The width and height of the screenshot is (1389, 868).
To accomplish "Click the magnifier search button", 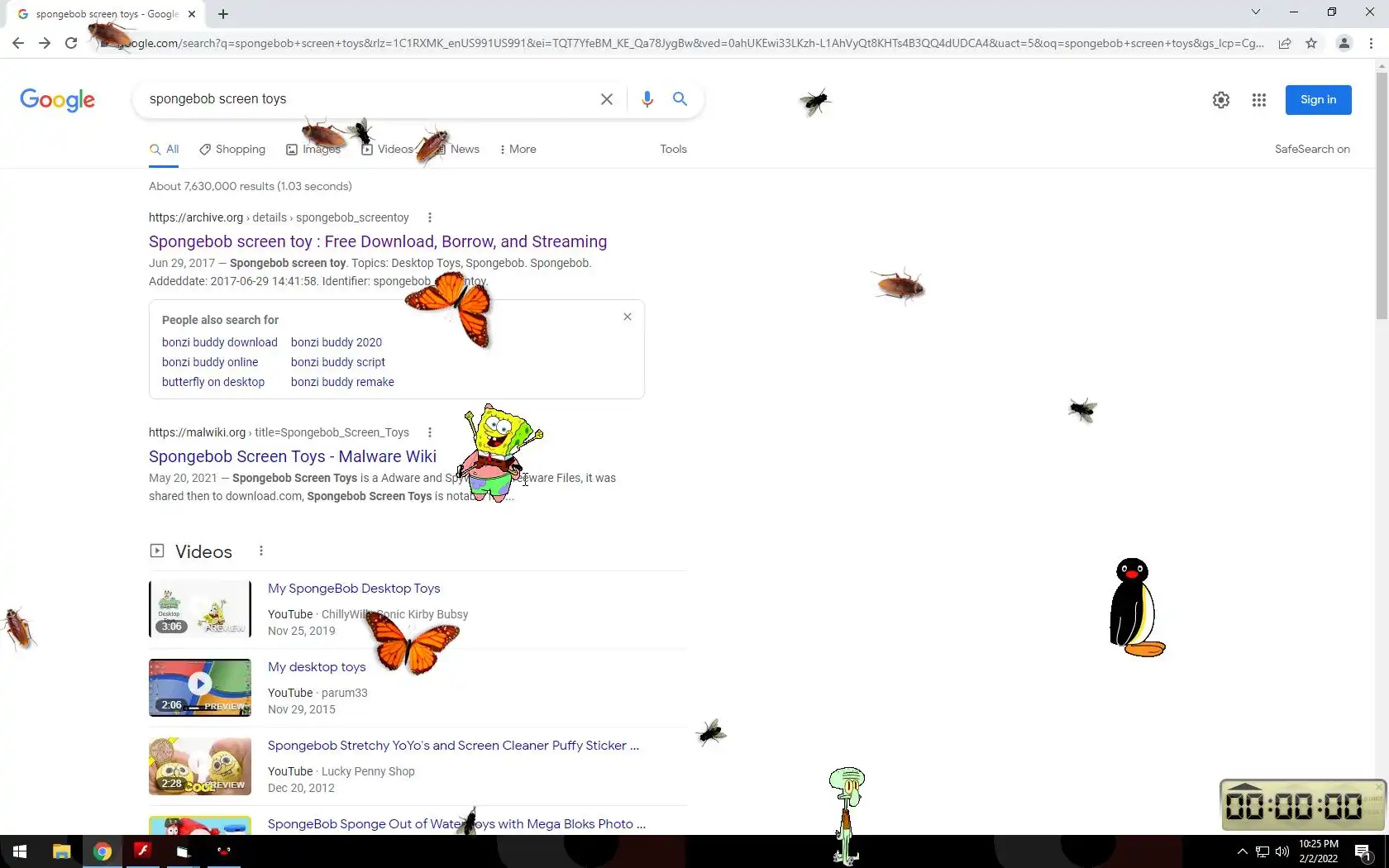I will [x=680, y=99].
